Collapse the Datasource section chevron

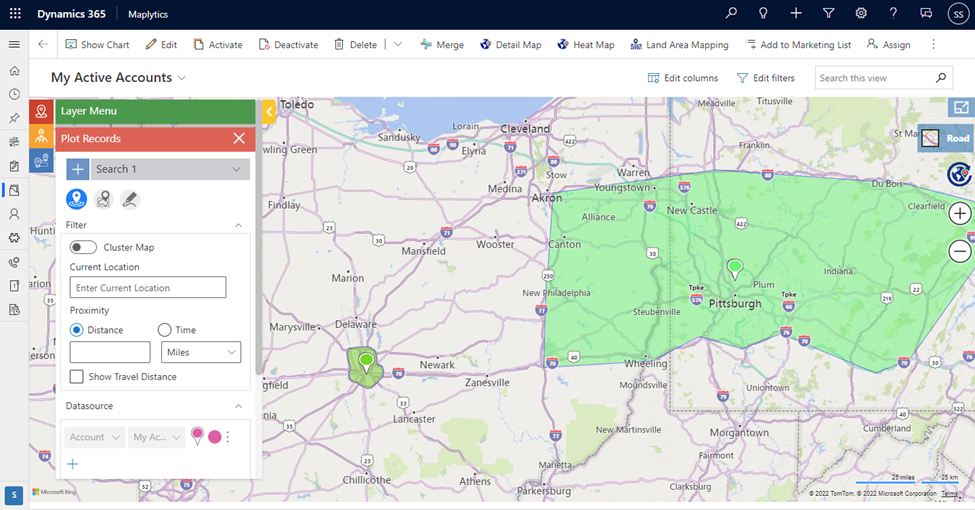click(x=238, y=406)
